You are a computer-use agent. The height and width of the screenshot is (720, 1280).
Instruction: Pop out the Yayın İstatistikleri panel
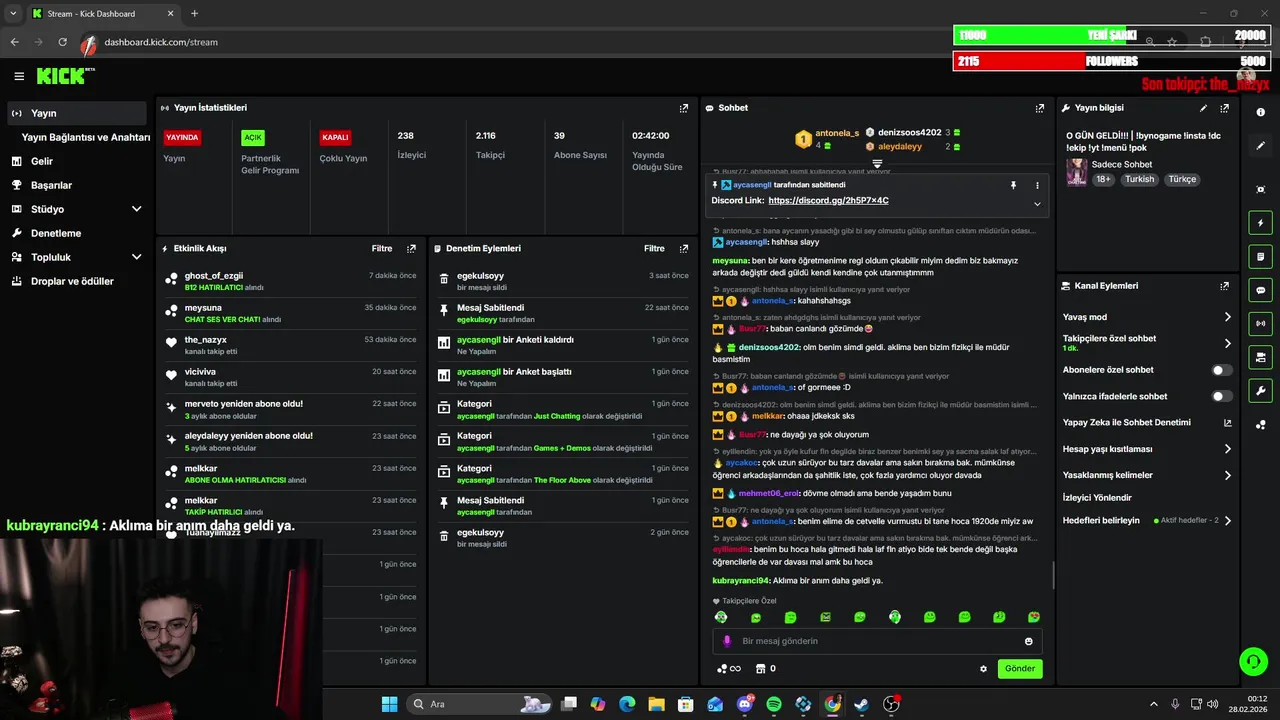click(x=684, y=108)
